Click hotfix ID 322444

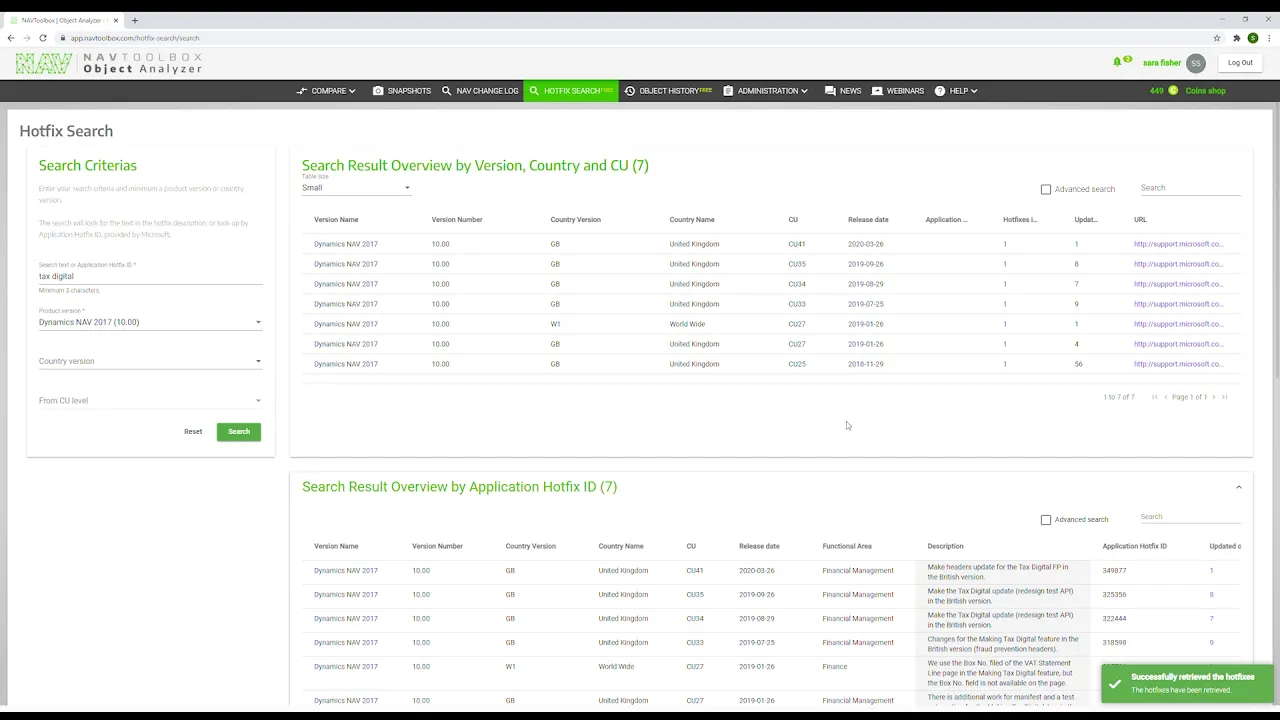tap(1114, 619)
